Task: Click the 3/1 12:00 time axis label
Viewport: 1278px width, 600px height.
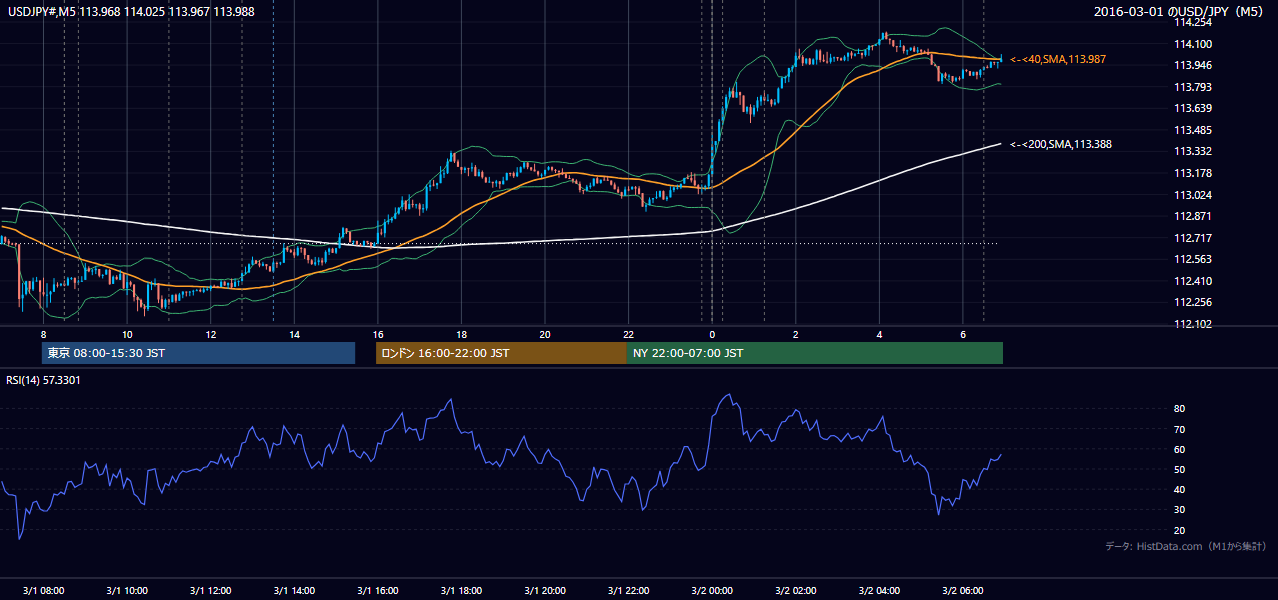Action: [211, 590]
